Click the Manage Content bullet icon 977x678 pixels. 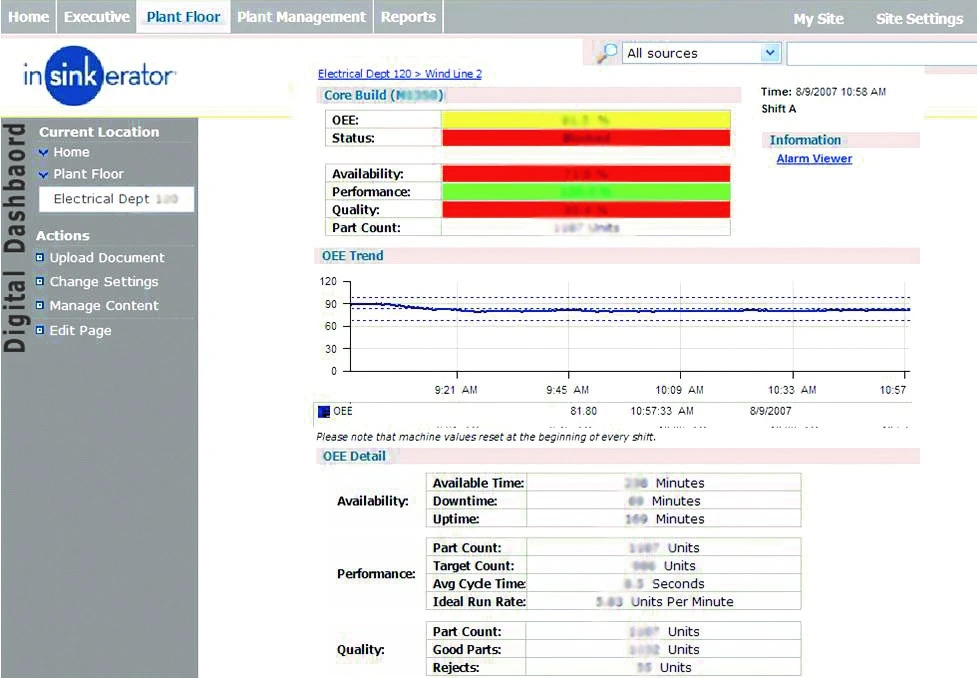tap(40, 306)
